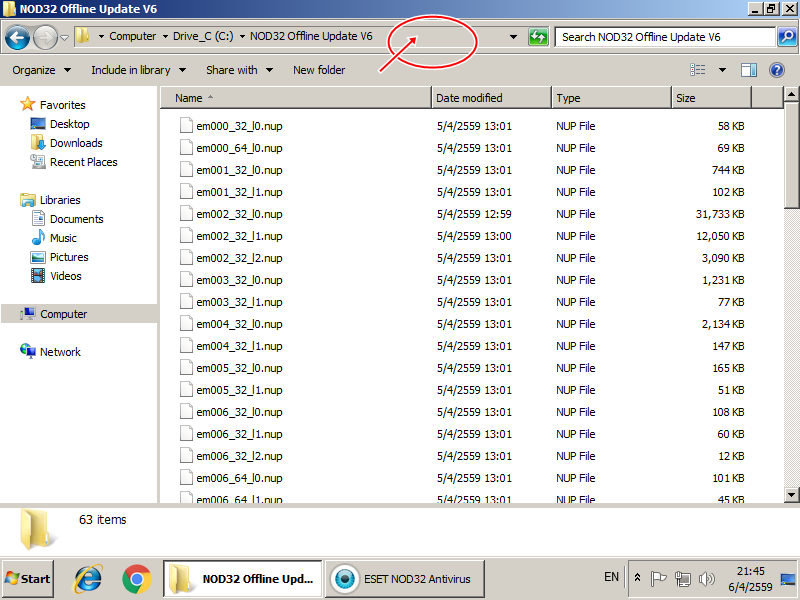
Task: Open the Include in library menu
Action: tap(138, 70)
